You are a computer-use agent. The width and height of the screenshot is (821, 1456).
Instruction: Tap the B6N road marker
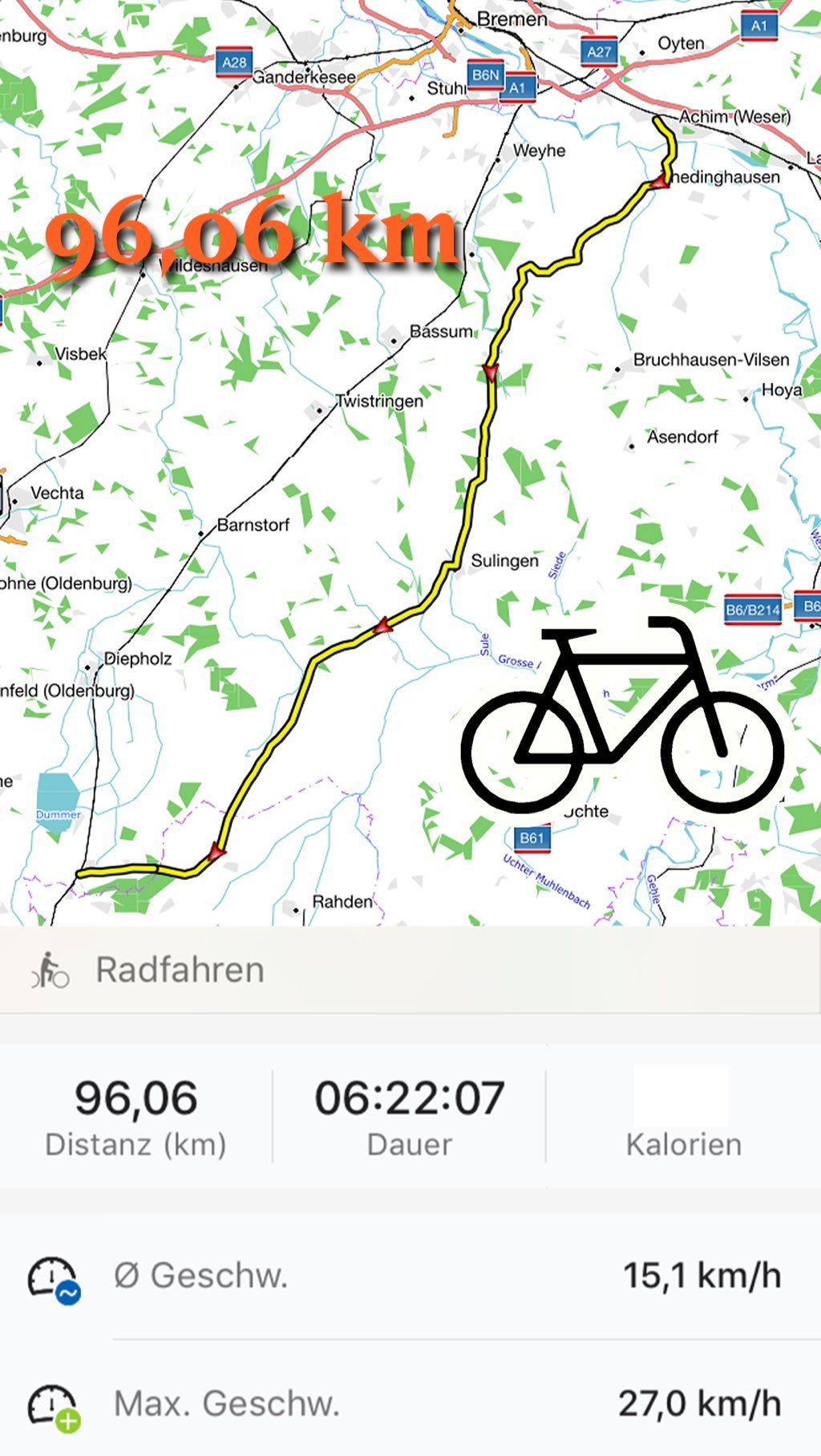[486, 75]
